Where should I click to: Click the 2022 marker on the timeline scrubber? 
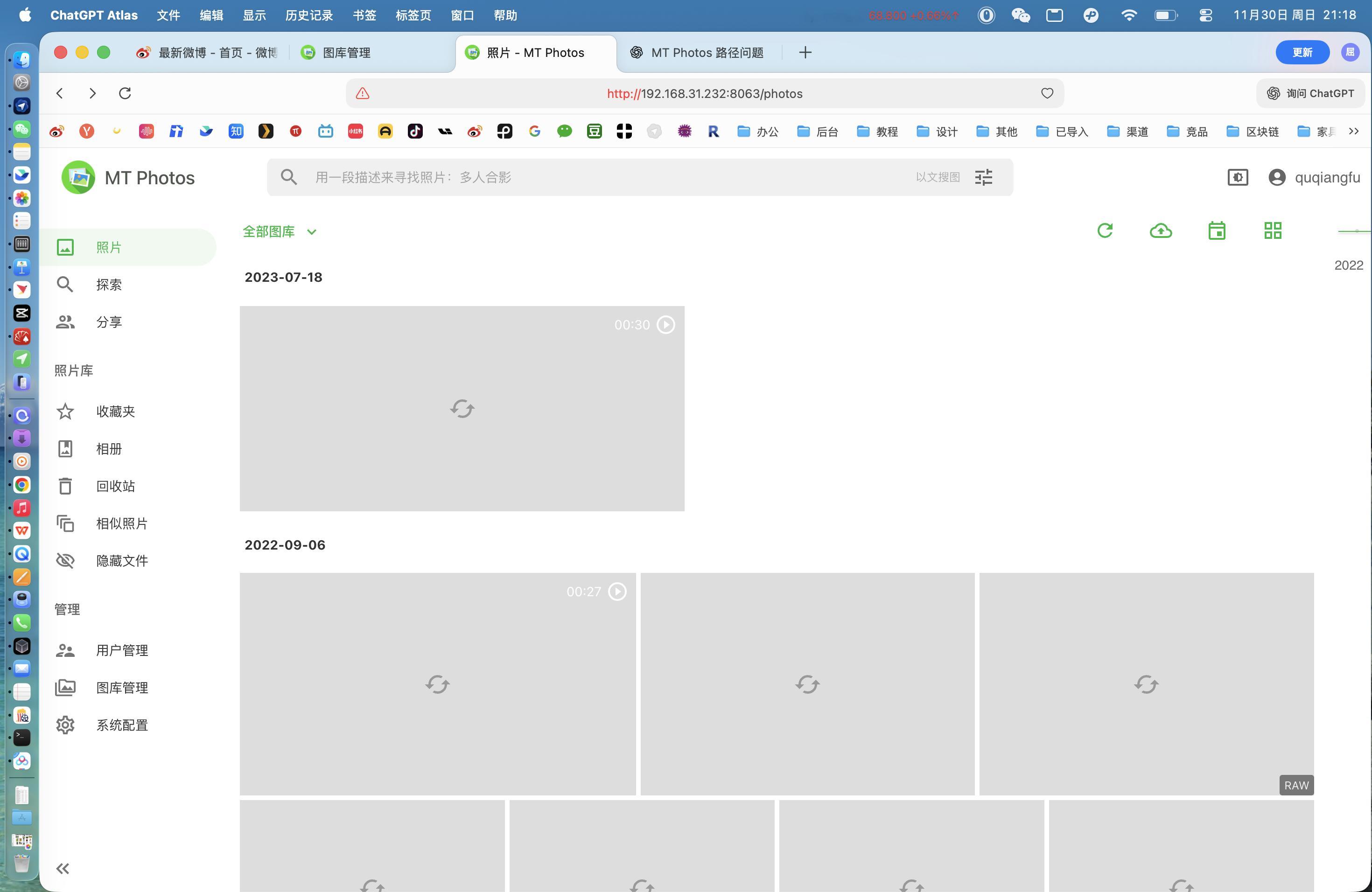[x=1348, y=265]
